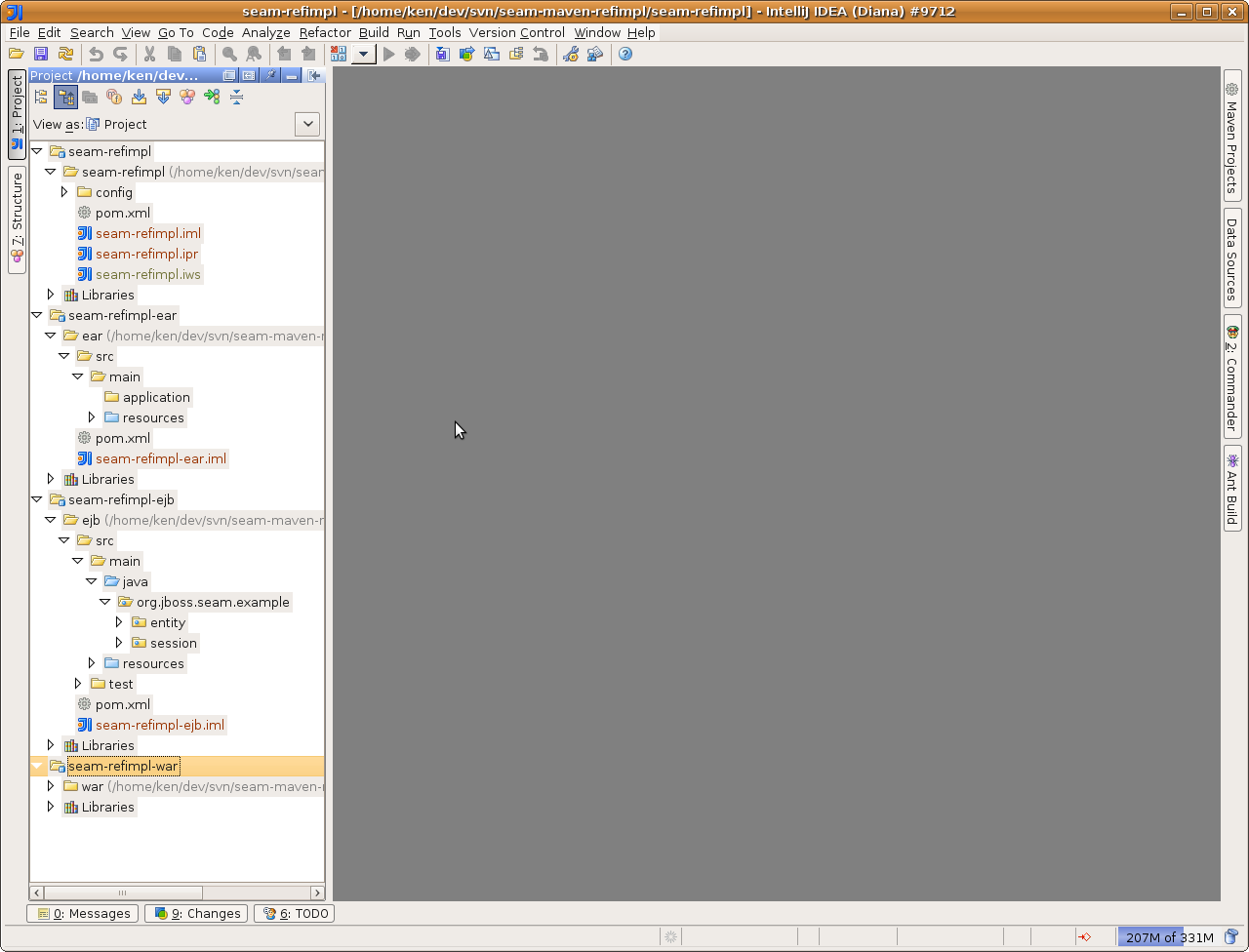
Task: Minimize the Project tool window
Action: coord(292,75)
